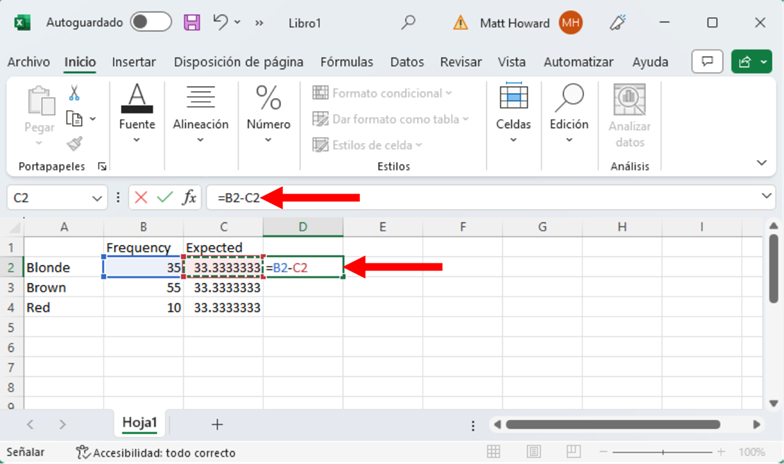Switch to the Insertar tab
The width and height of the screenshot is (784, 464).
coord(133,62)
